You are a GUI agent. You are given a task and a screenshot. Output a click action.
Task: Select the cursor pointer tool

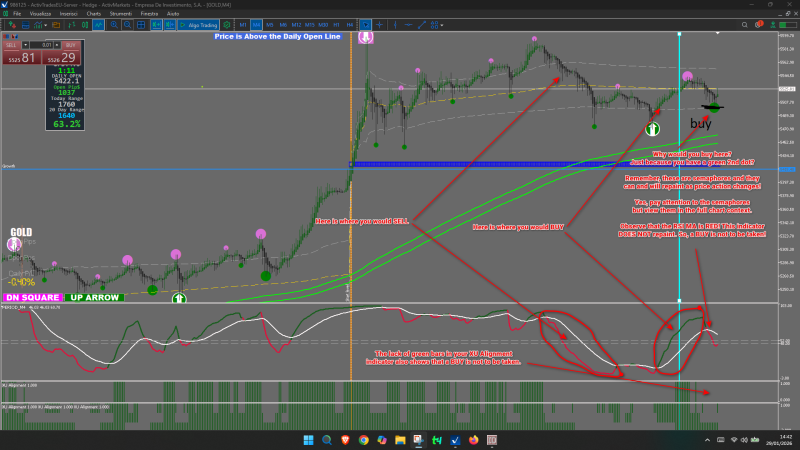(365, 25)
